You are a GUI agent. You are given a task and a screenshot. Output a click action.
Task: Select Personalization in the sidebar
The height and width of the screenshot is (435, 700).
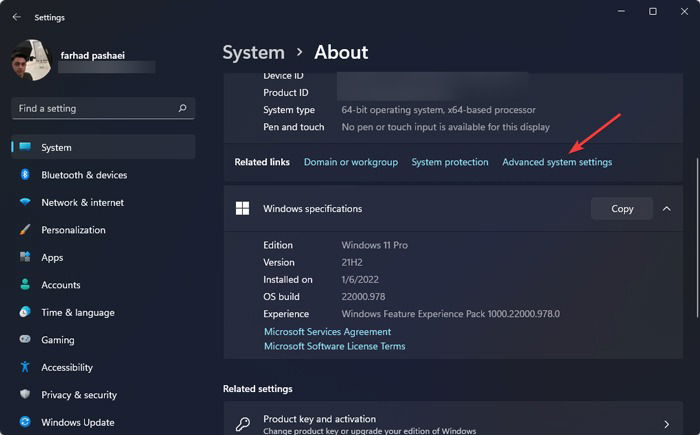pos(103,230)
